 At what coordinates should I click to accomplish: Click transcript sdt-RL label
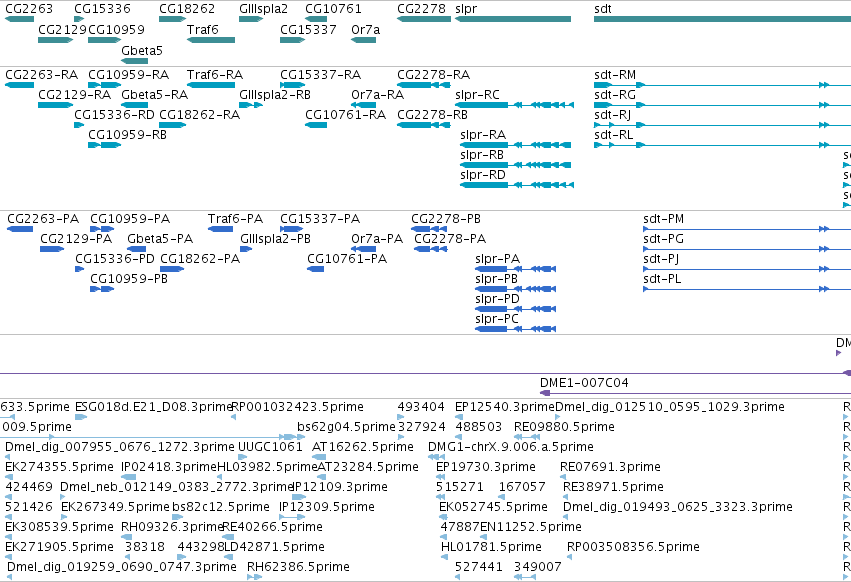pos(613,135)
